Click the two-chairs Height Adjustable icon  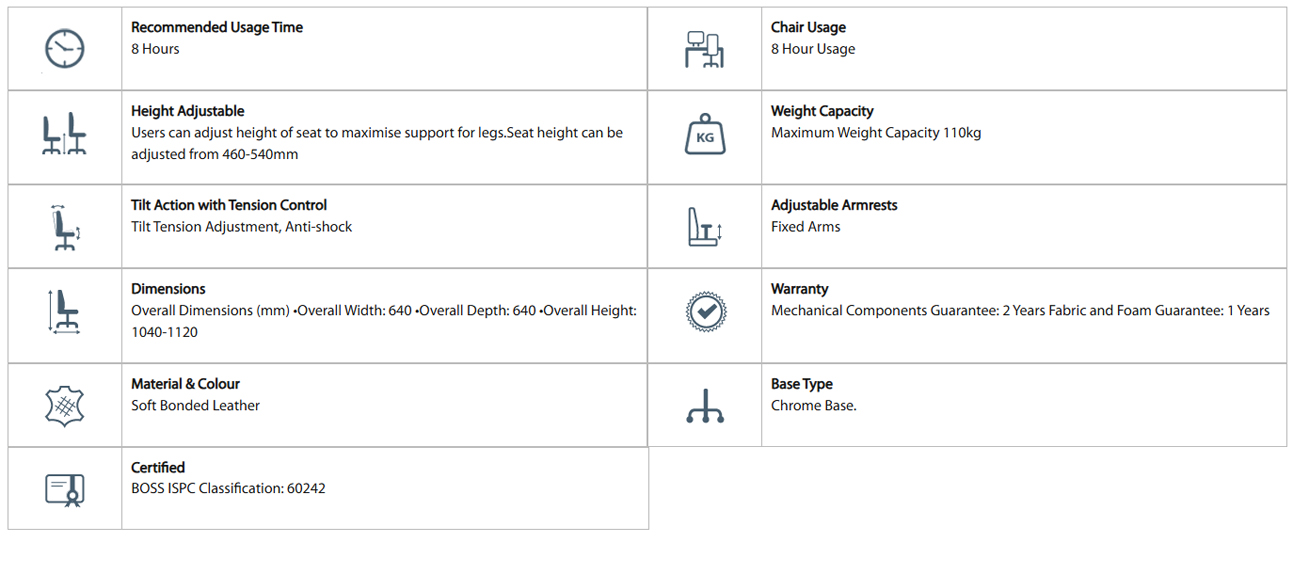65,136
